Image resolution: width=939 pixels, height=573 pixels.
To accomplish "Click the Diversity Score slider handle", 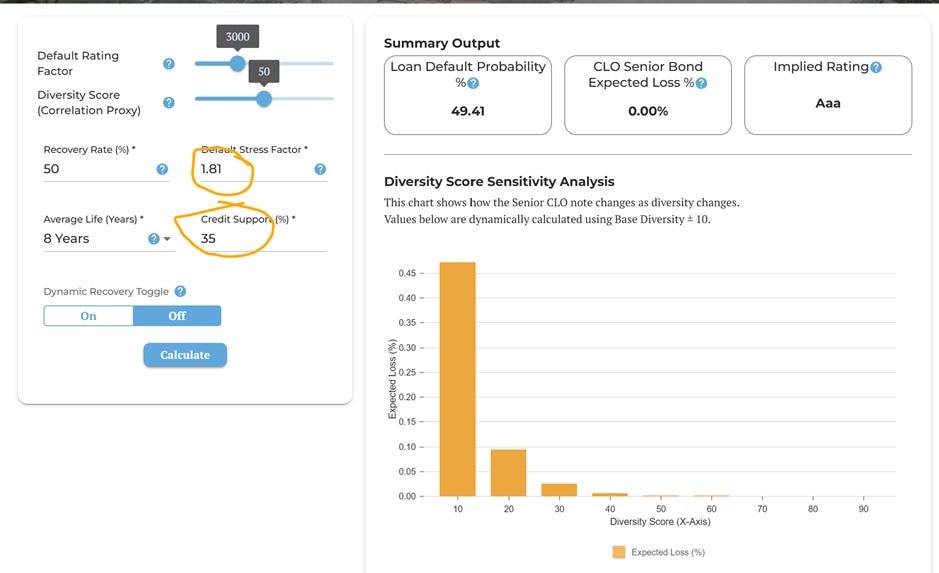I will pos(263,99).
